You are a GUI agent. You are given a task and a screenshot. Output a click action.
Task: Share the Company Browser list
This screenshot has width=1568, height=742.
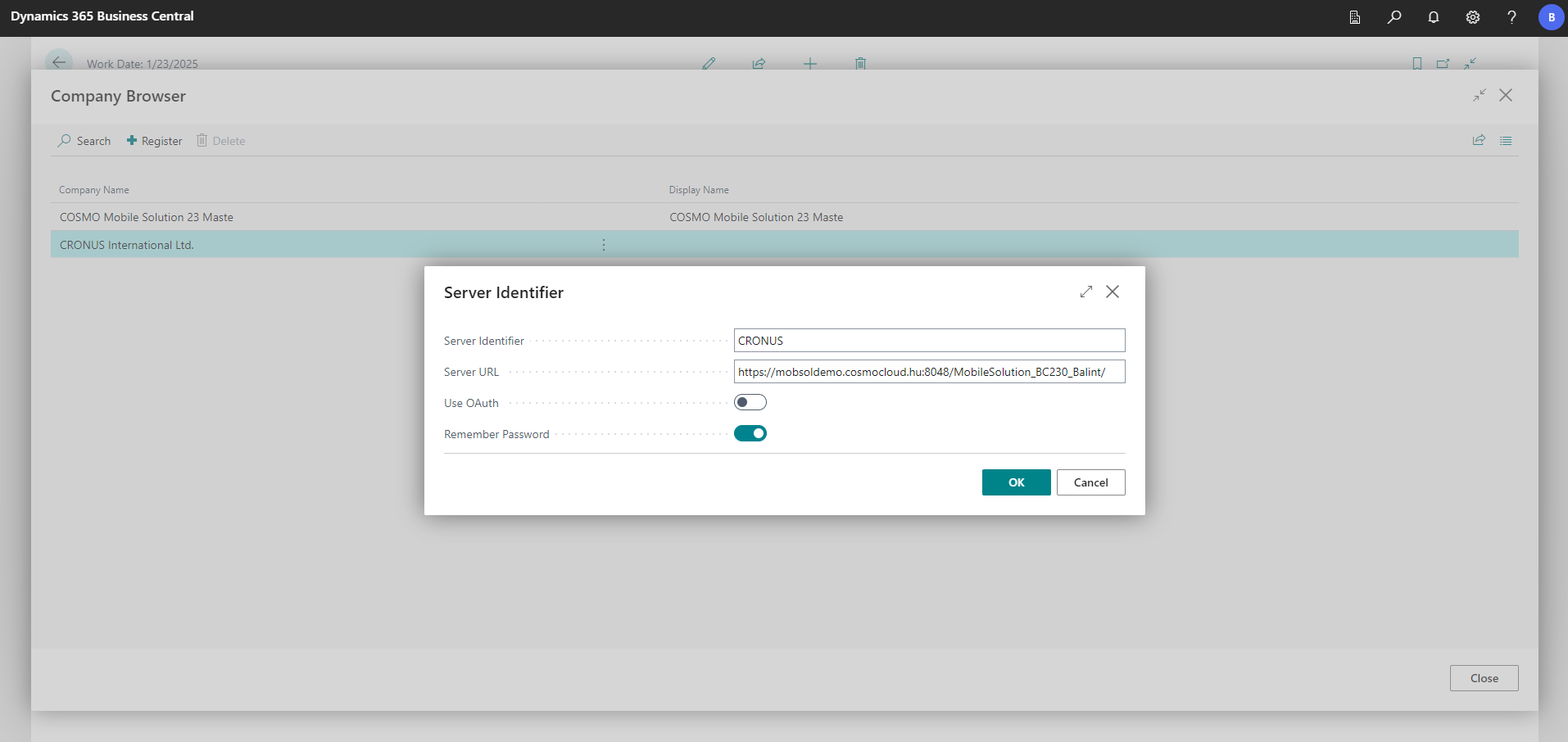(1479, 140)
